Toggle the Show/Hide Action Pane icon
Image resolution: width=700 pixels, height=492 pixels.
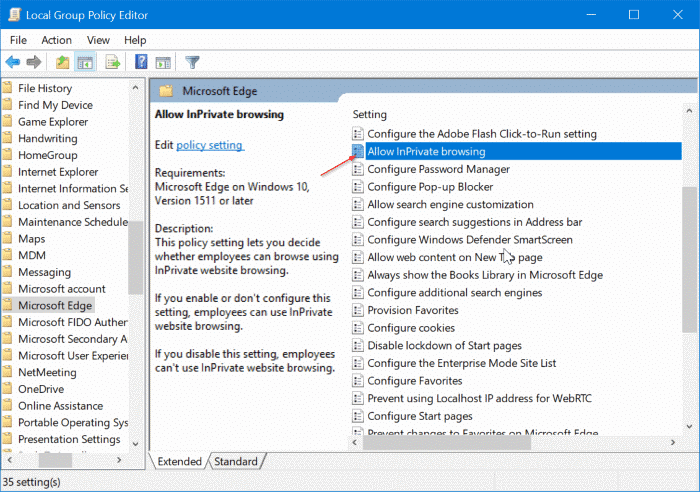pos(165,62)
